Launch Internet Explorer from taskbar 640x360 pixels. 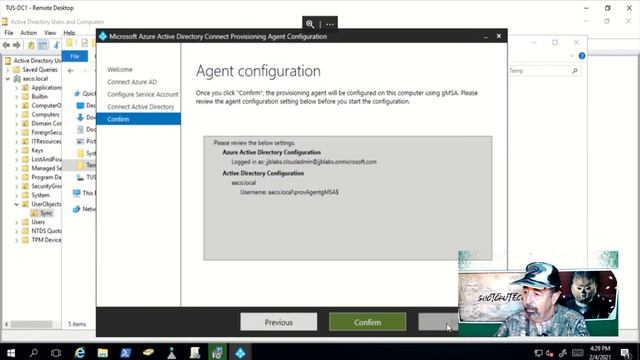tap(80, 353)
